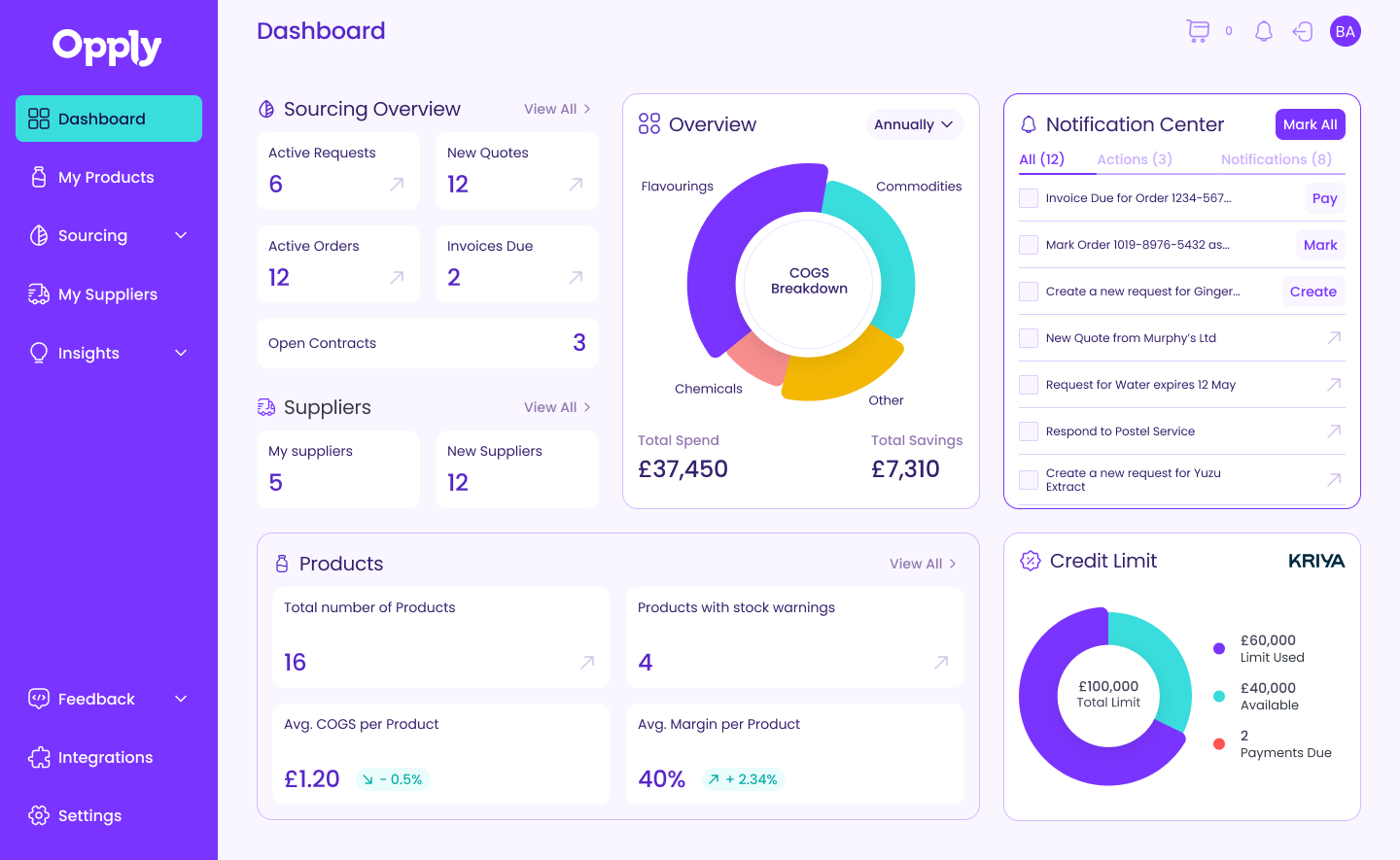Image resolution: width=1400 pixels, height=860 pixels.
Task: Open the BA user avatar
Action: (1345, 31)
